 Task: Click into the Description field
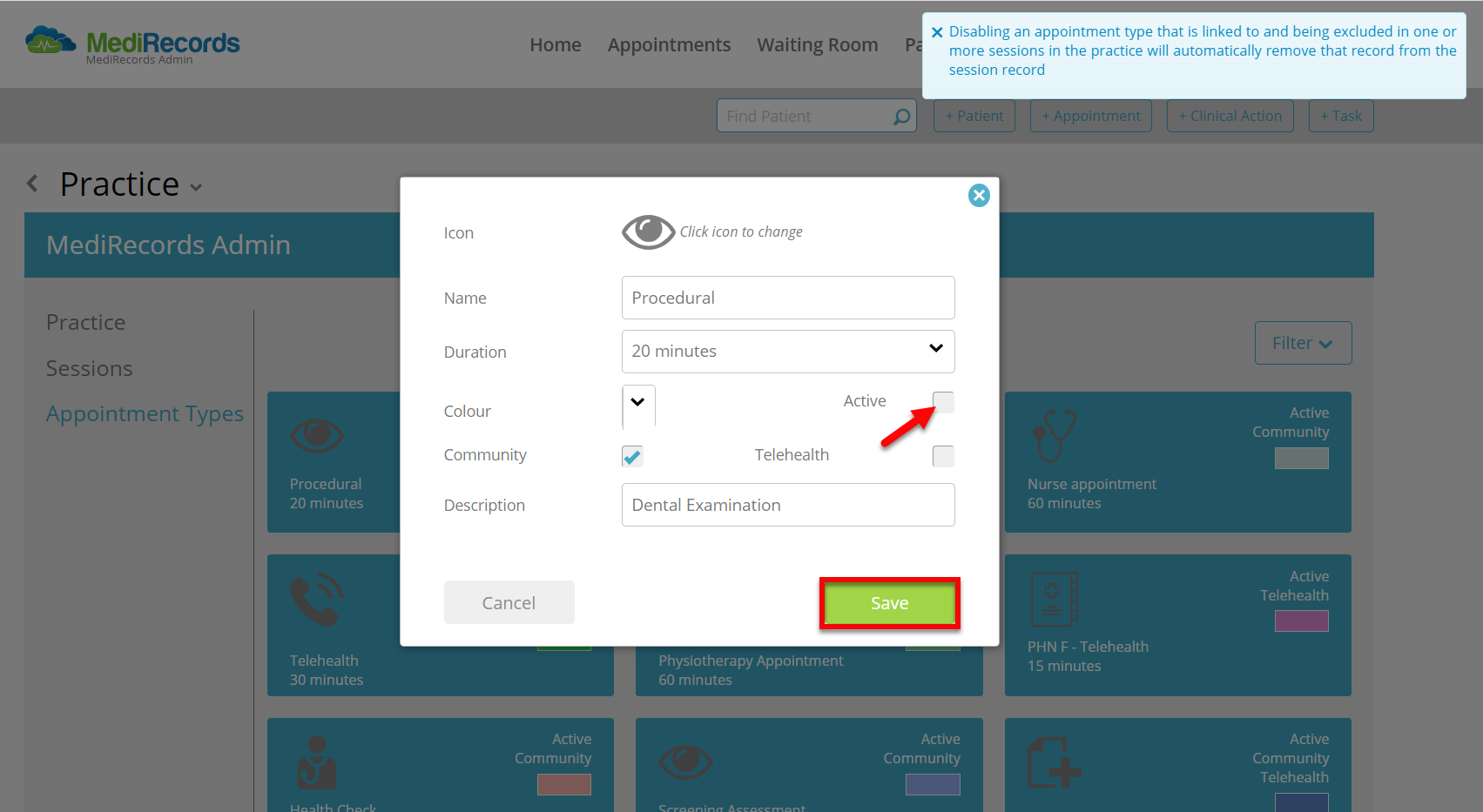coord(788,505)
